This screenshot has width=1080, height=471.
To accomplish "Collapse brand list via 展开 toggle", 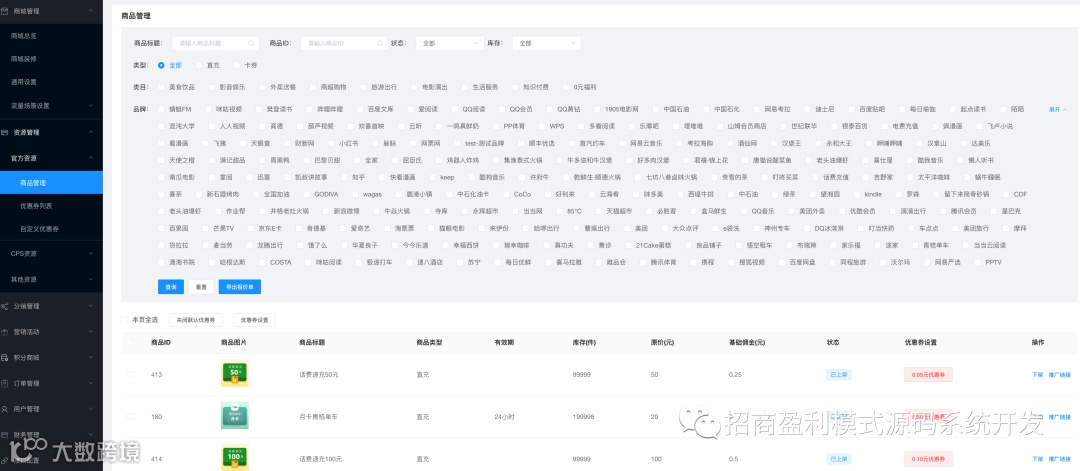I will pyautogui.click(x=1058, y=109).
